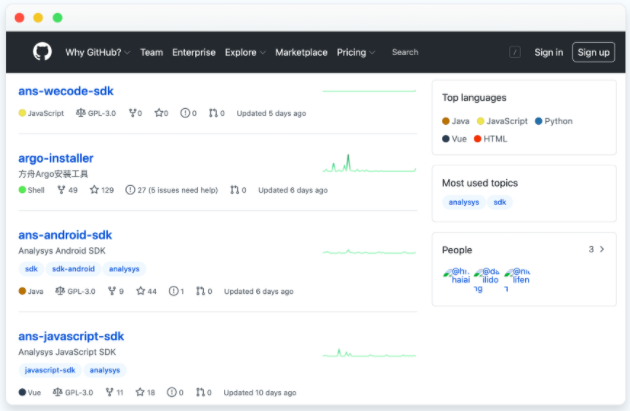The image size is (630, 411).
Task: Open the third People avatar
Action: click(518, 278)
